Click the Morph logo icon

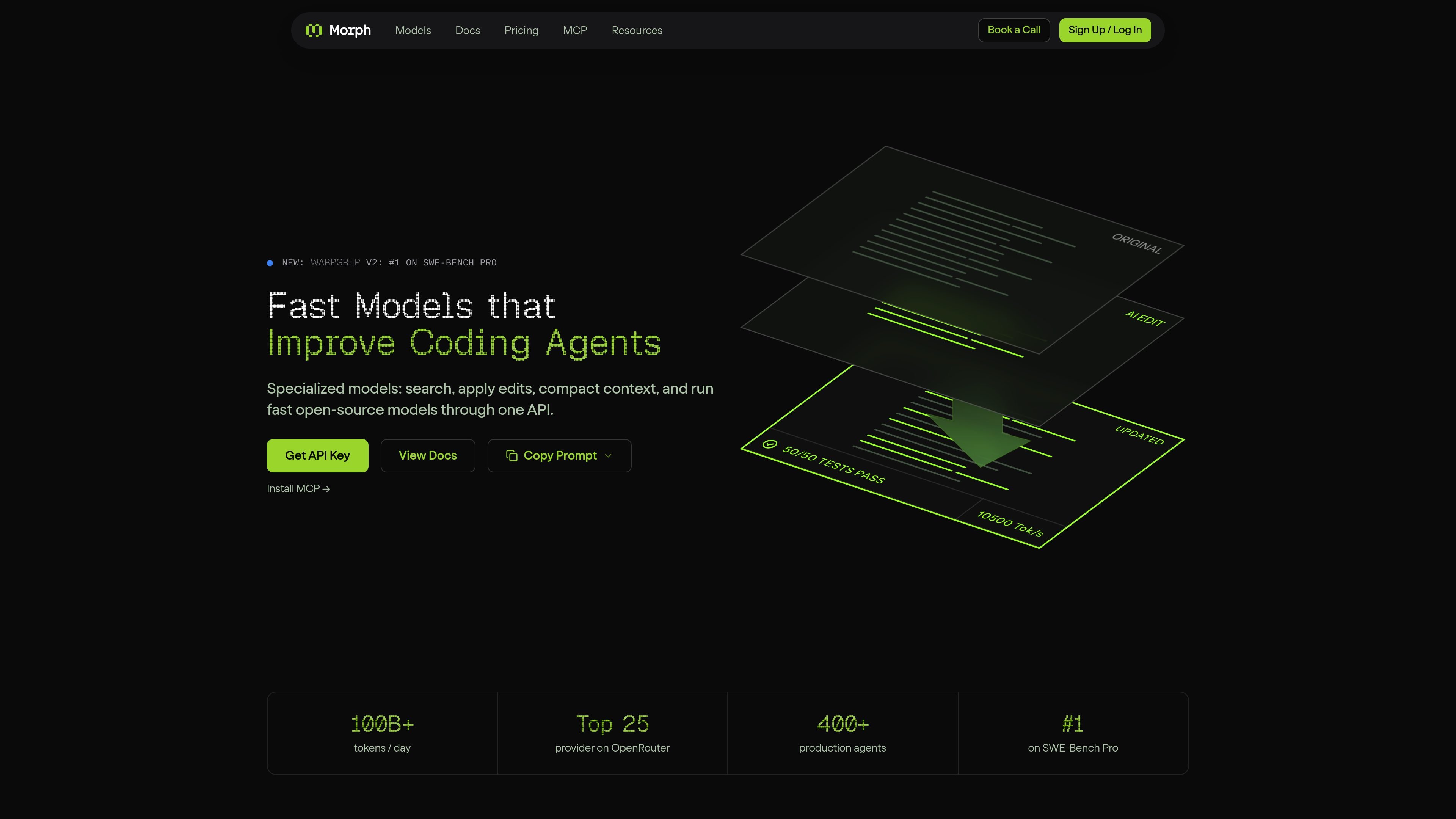[x=314, y=30]
